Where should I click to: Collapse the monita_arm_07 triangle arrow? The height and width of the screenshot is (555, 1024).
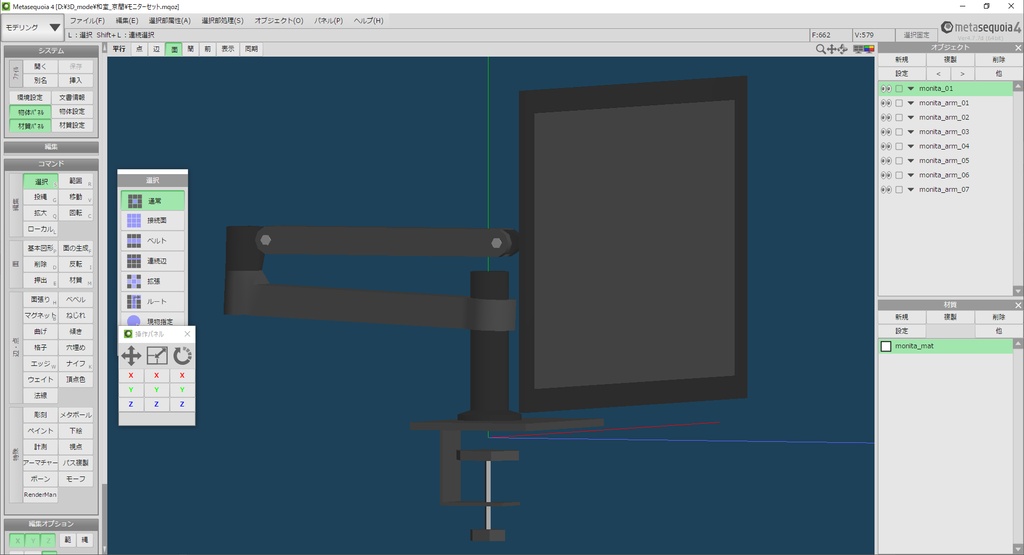[911, 189]
